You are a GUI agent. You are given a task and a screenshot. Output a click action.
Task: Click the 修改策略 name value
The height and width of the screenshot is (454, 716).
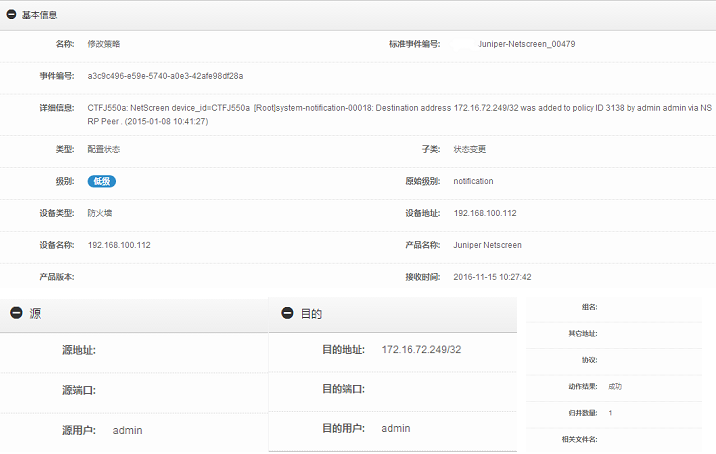(x=104, y=44)
